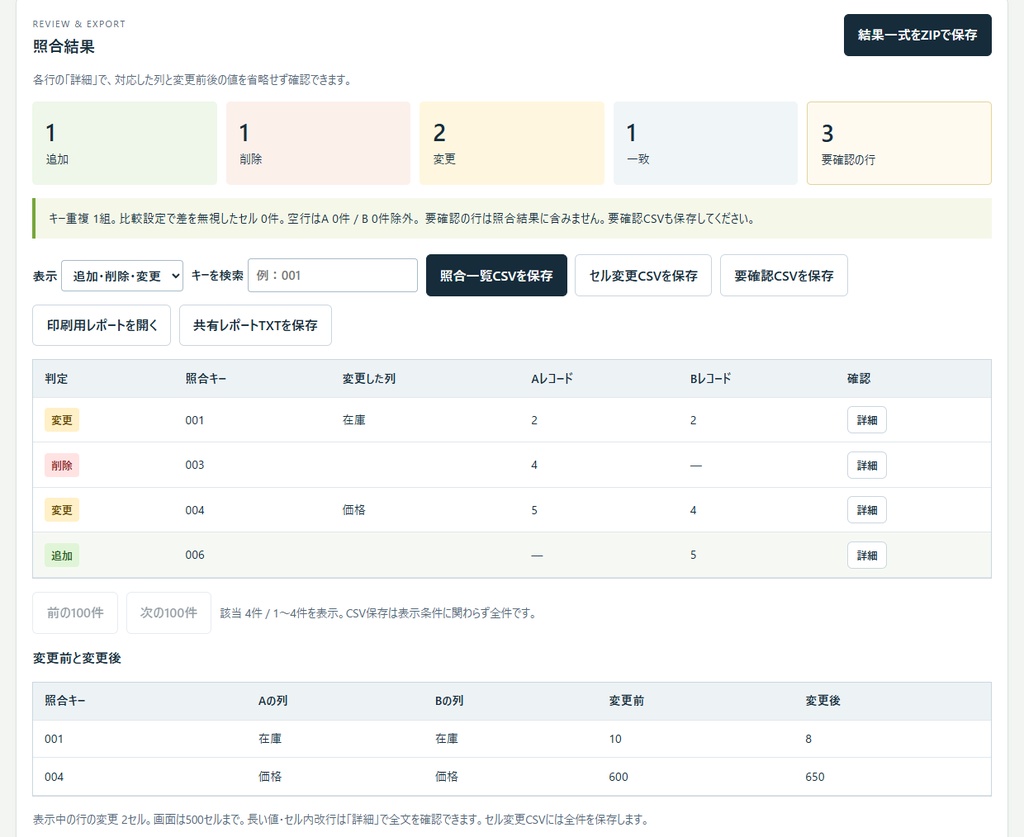1024x837 pixels.
Task: Click 変更後 value 8 for key 001
Action: 808,739
